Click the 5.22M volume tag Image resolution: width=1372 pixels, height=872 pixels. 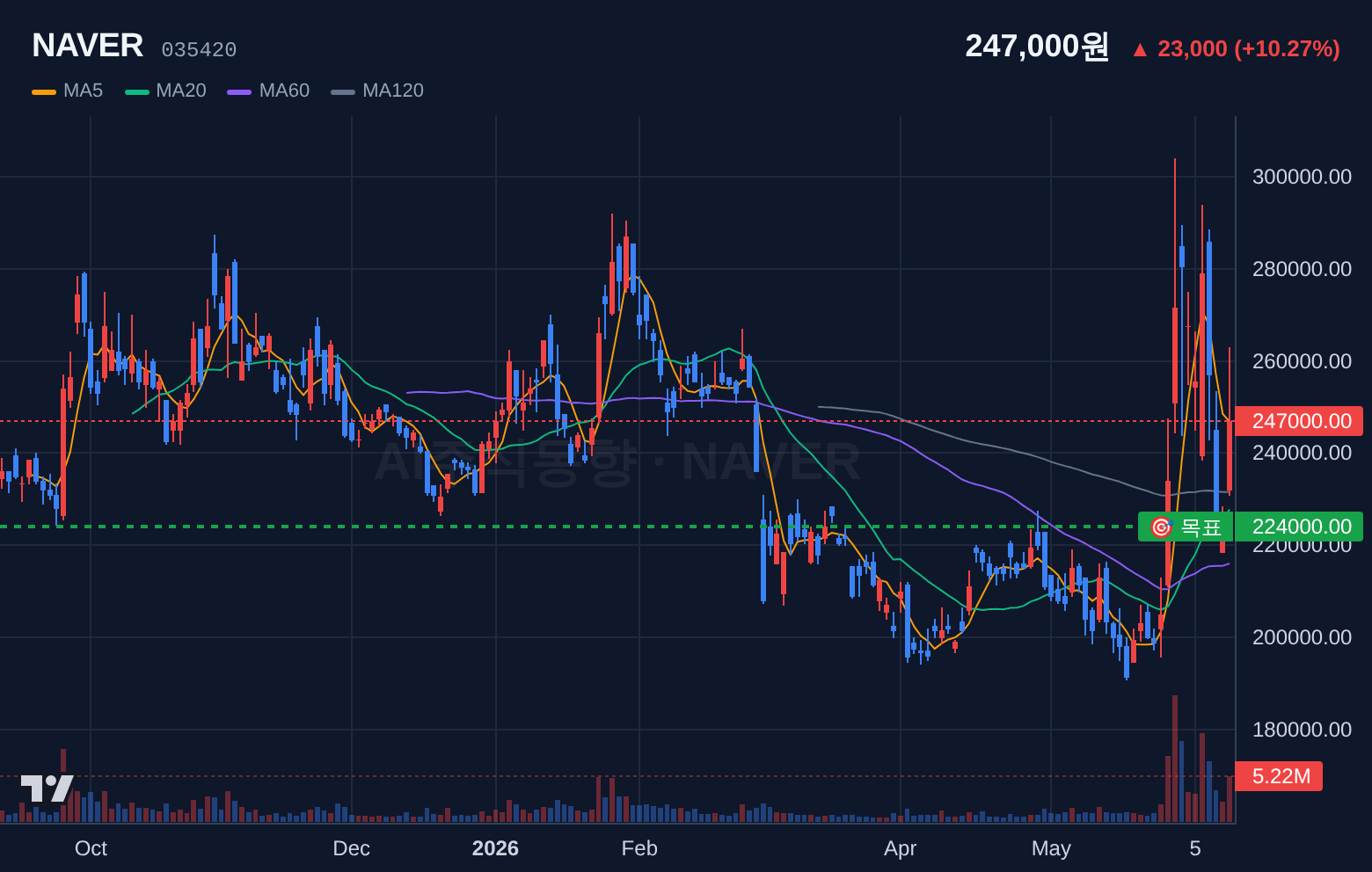click(x=1279, y=776)
